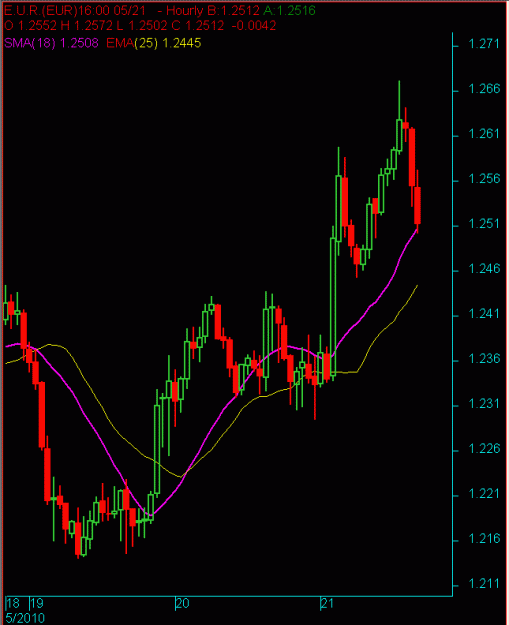Click the open value O 1.2552
The height and width of the screenshot is (625, 509).
coord(30,26)
